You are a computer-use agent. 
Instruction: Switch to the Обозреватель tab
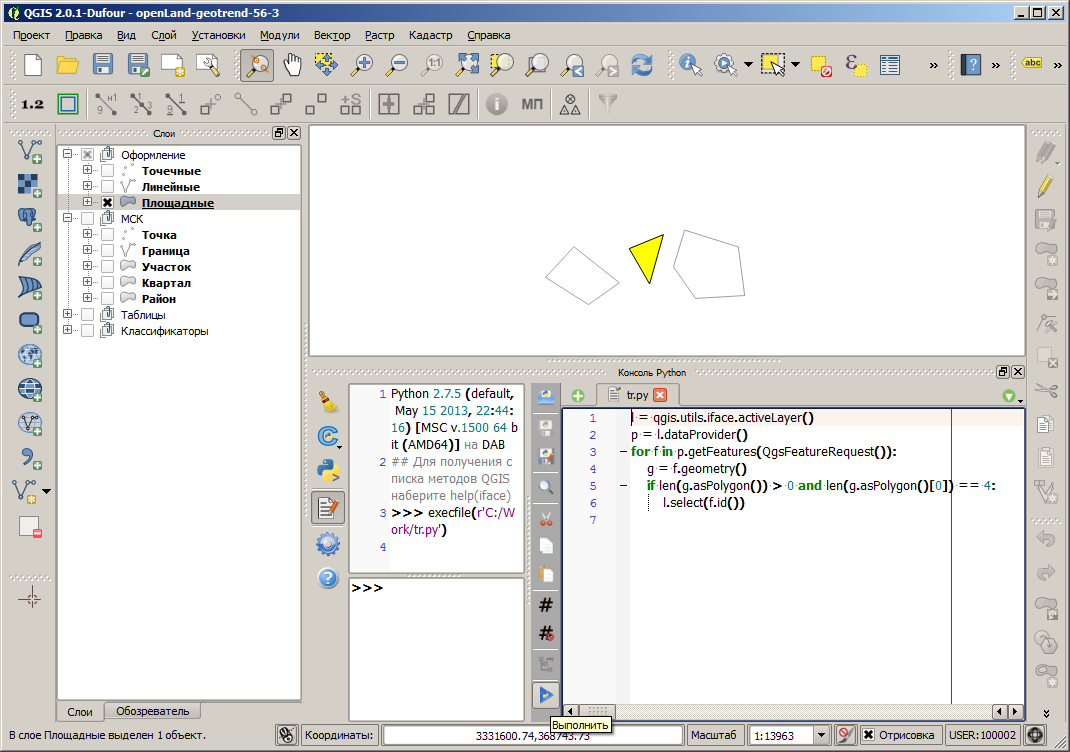coord(152,711)
